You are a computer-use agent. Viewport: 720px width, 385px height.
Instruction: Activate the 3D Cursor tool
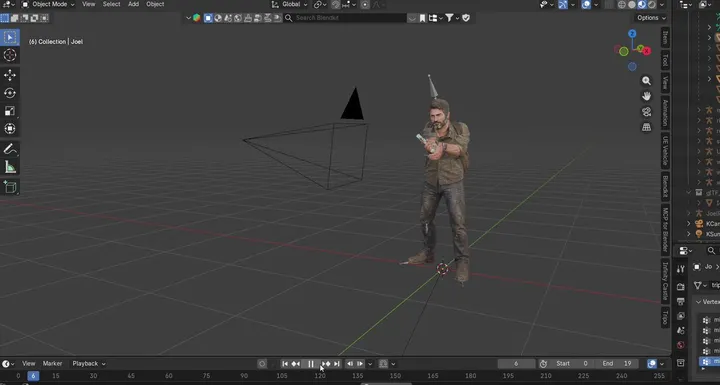tap(10, 55)
